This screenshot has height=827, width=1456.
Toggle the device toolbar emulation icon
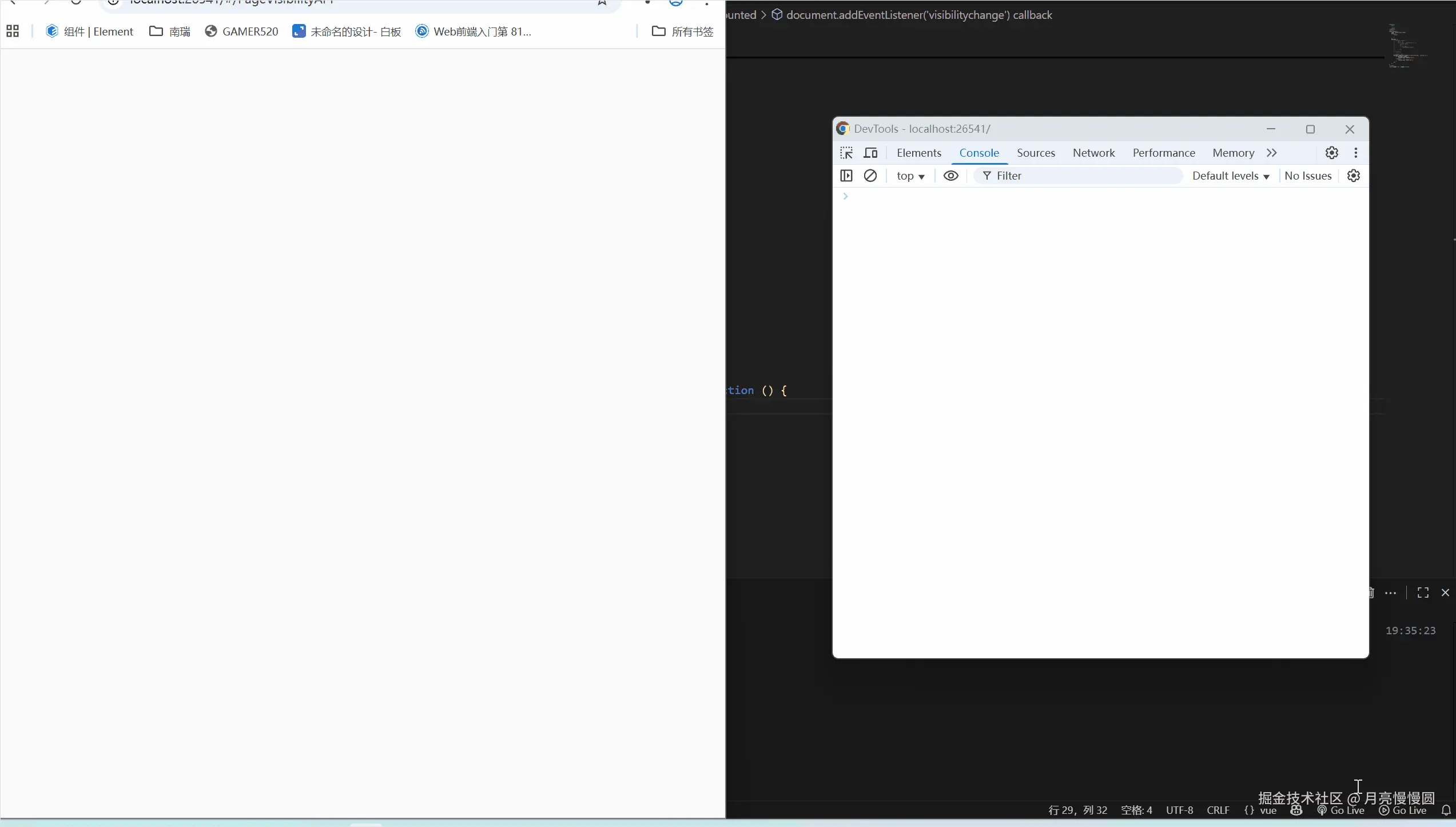point(870,153)
